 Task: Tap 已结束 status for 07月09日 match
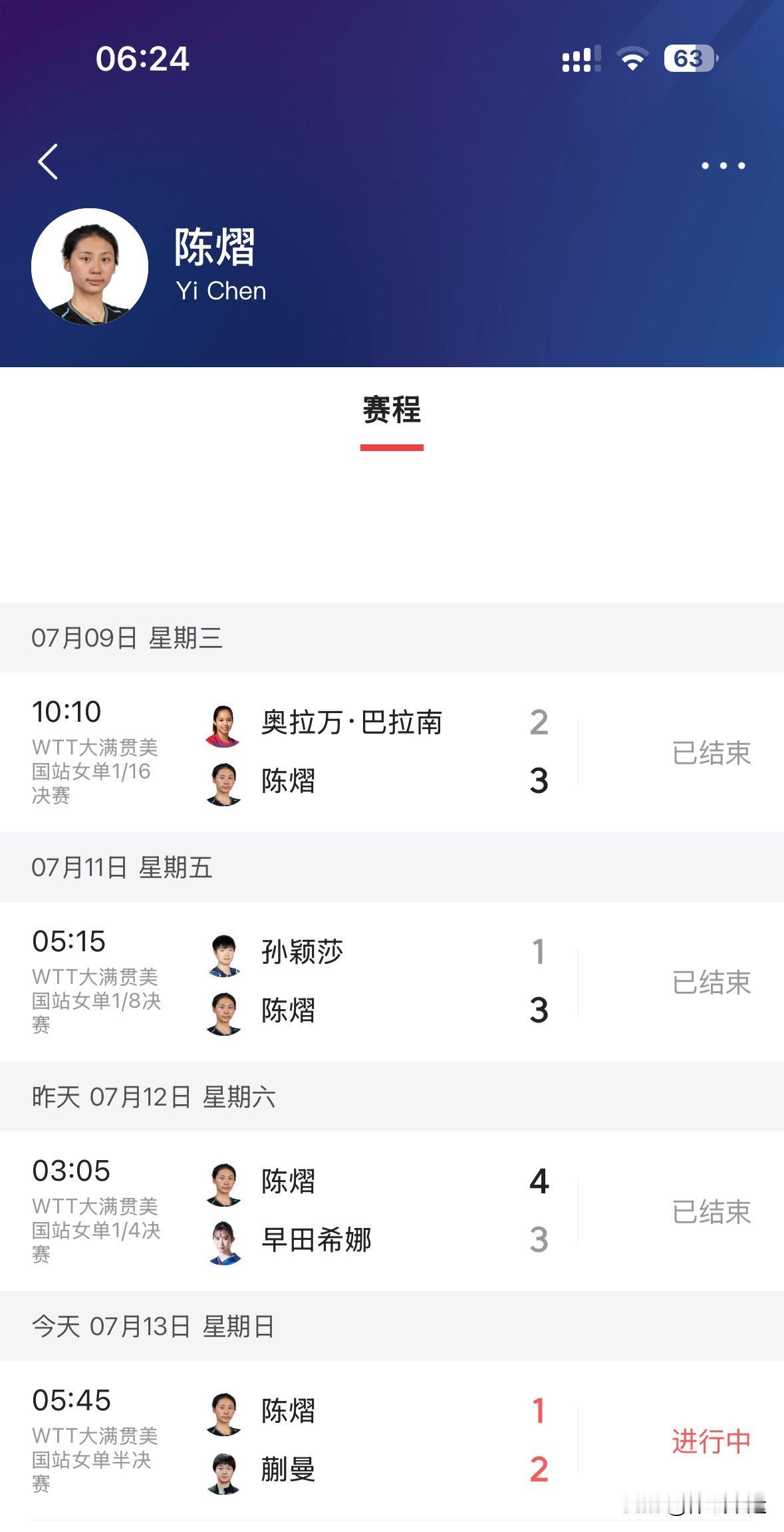click(x=711, y=753)
